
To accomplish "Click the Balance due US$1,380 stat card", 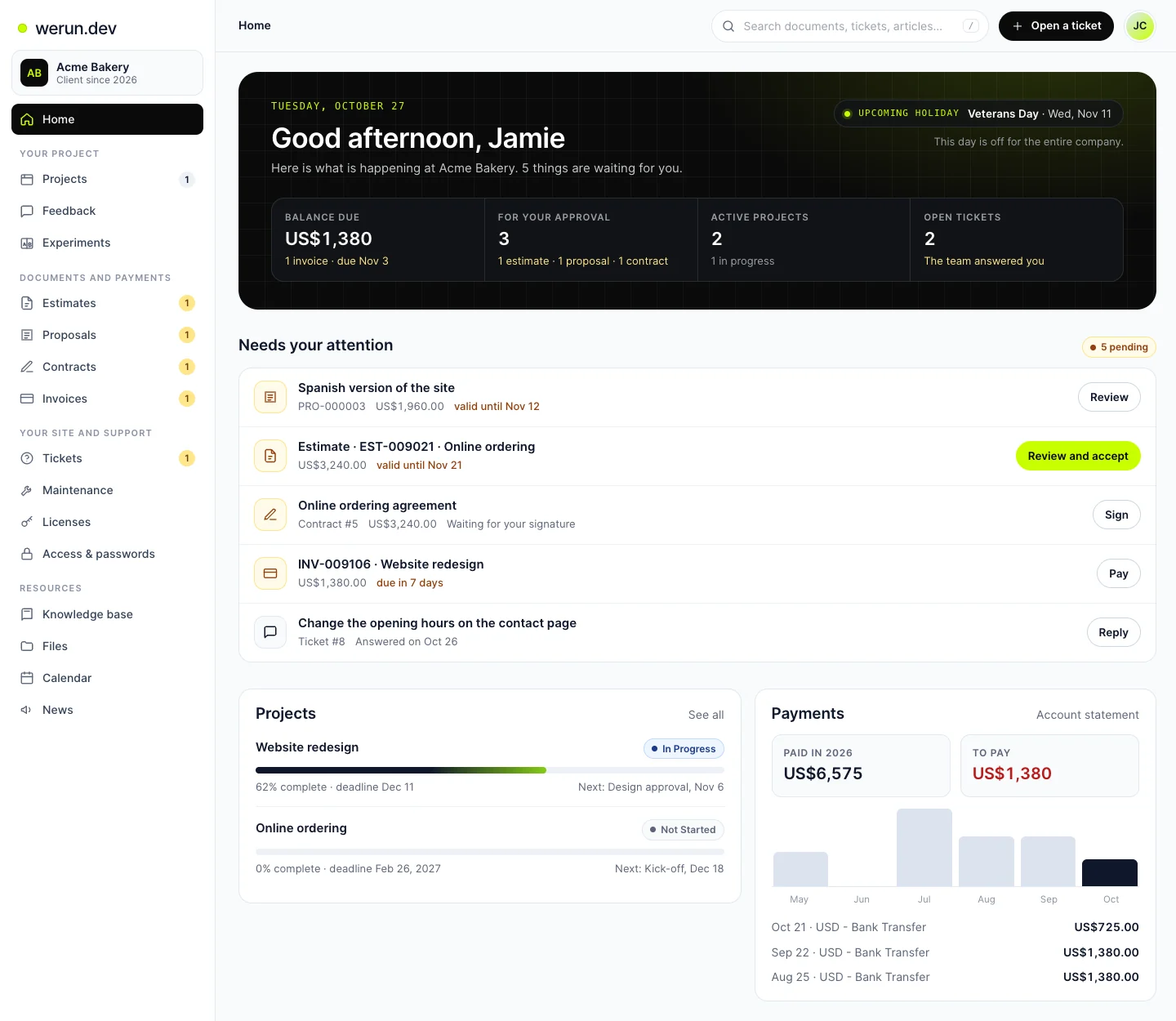I will point(378,239).
